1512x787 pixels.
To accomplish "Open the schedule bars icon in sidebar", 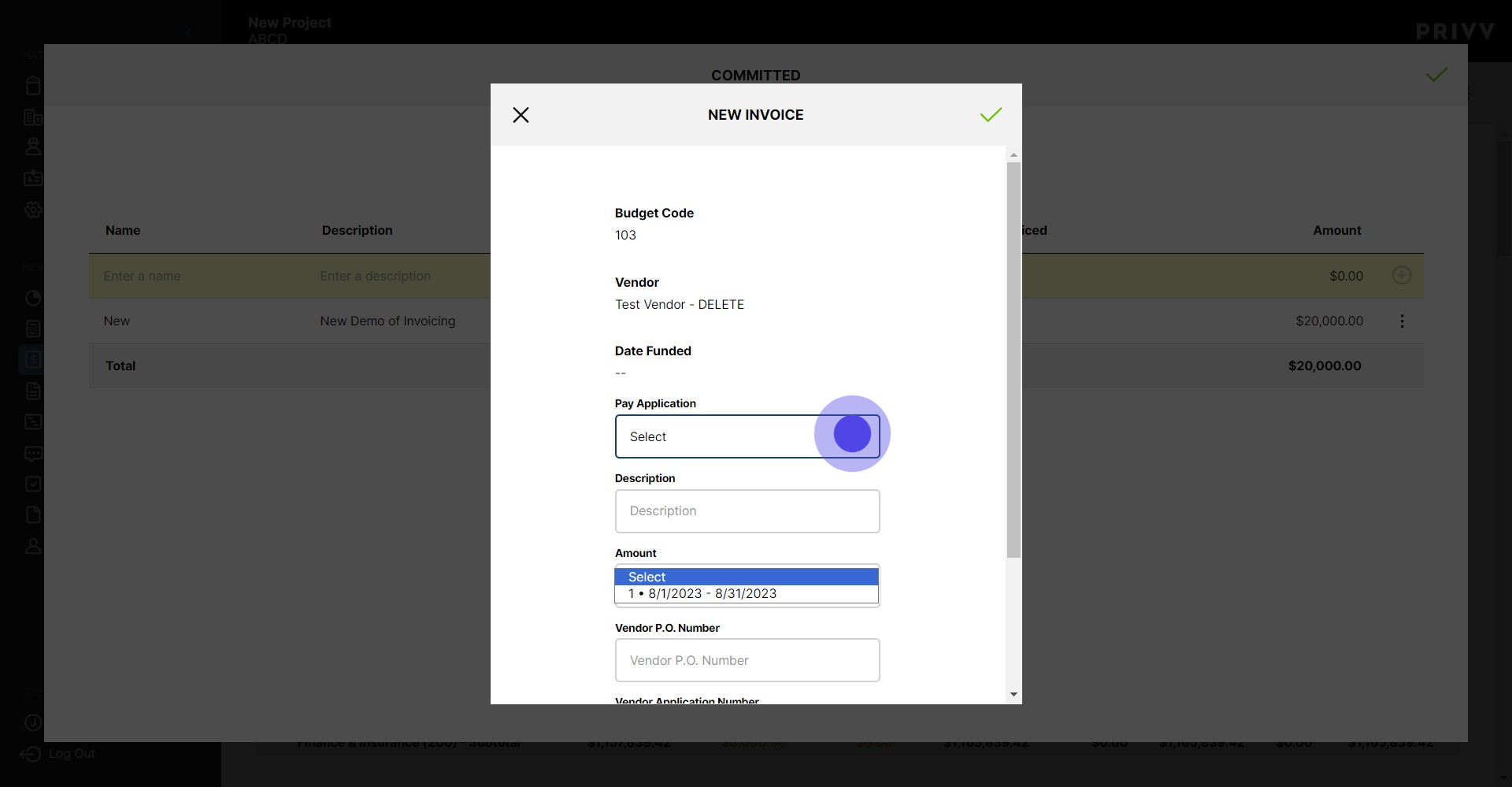I will point(33,421).
